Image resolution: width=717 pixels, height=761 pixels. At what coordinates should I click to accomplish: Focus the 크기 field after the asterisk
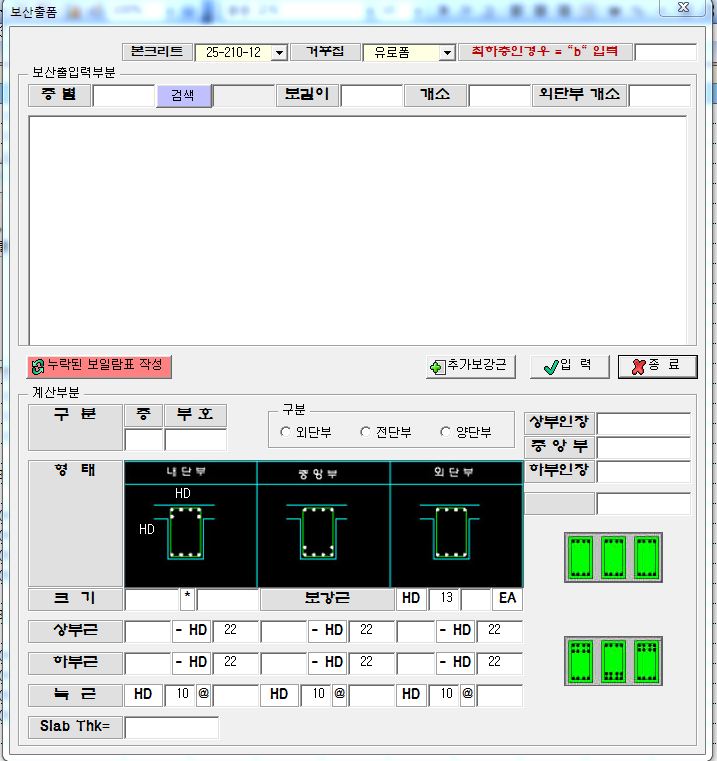click(227, 599)
